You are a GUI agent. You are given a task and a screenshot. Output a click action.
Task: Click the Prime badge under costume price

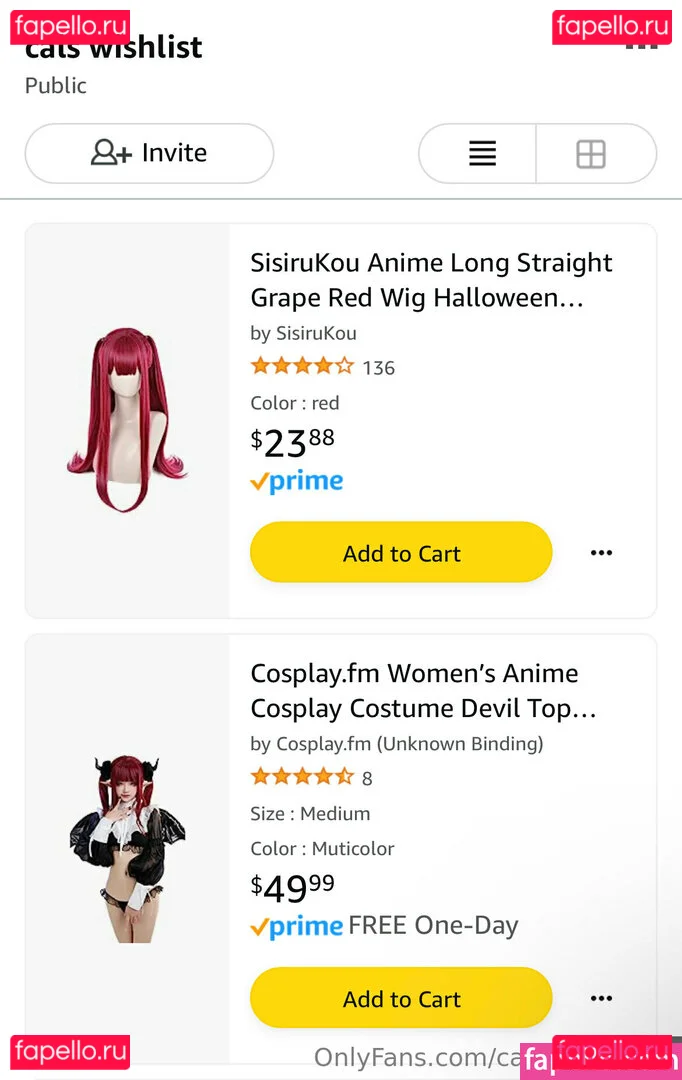297,927
